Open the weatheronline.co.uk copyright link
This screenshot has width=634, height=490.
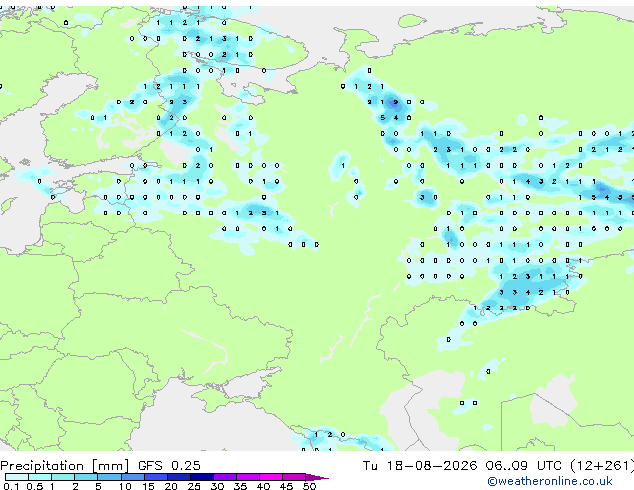coord(550,481)
